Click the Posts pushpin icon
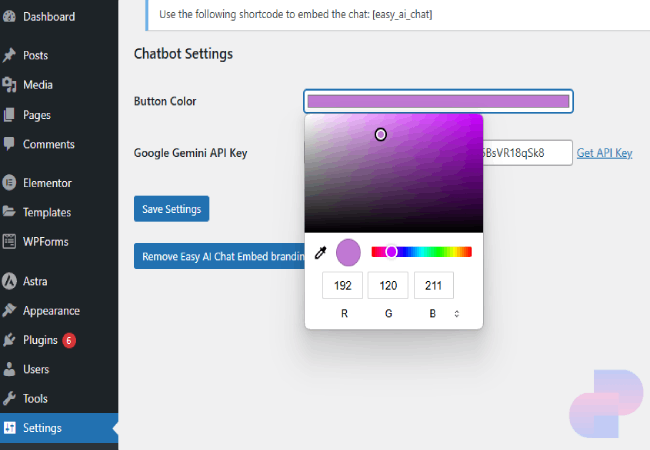This screenshot has width=650, height=450. [x=9, y=55]
